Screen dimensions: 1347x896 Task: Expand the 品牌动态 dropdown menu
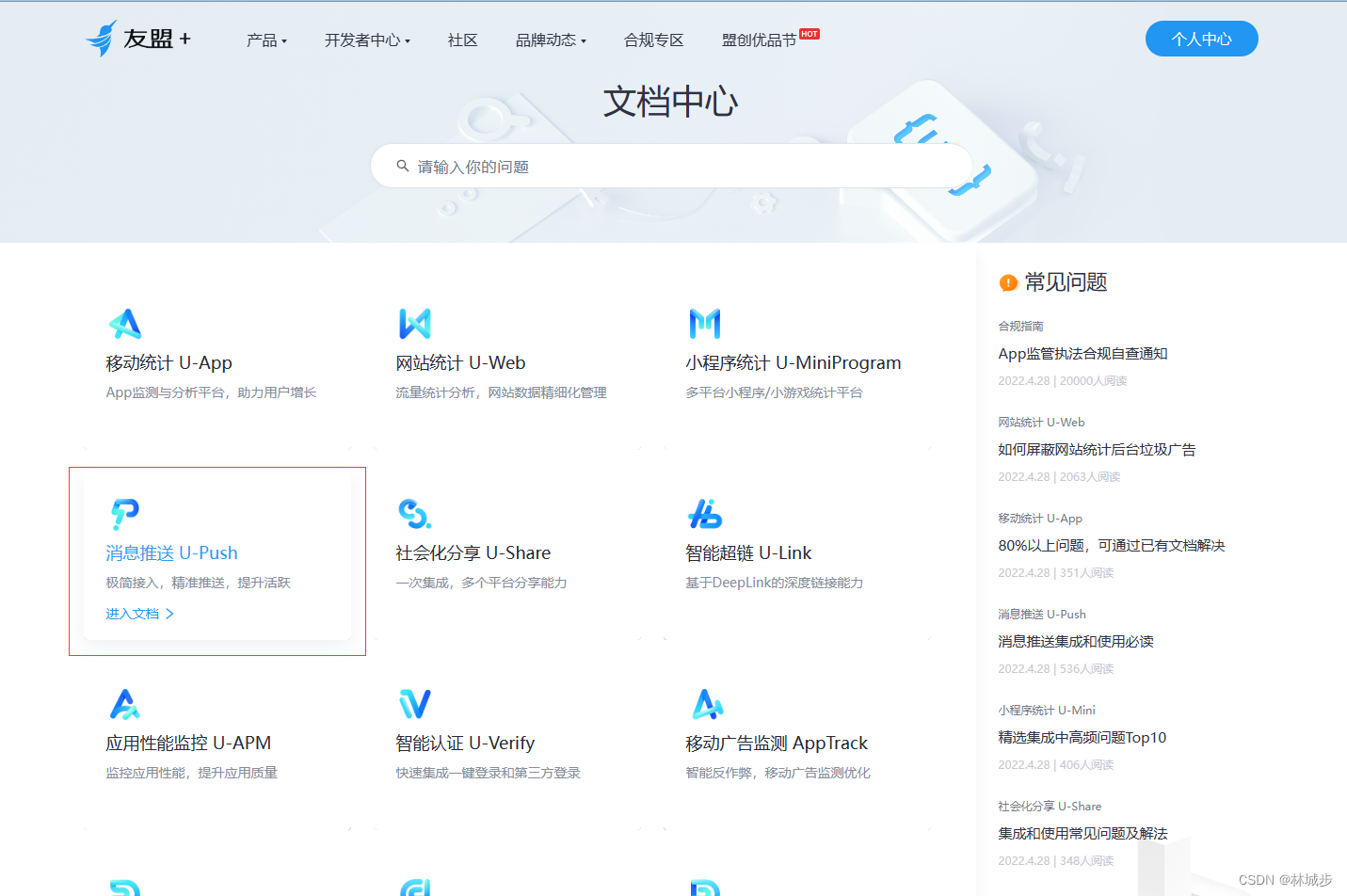pos(551,40)
